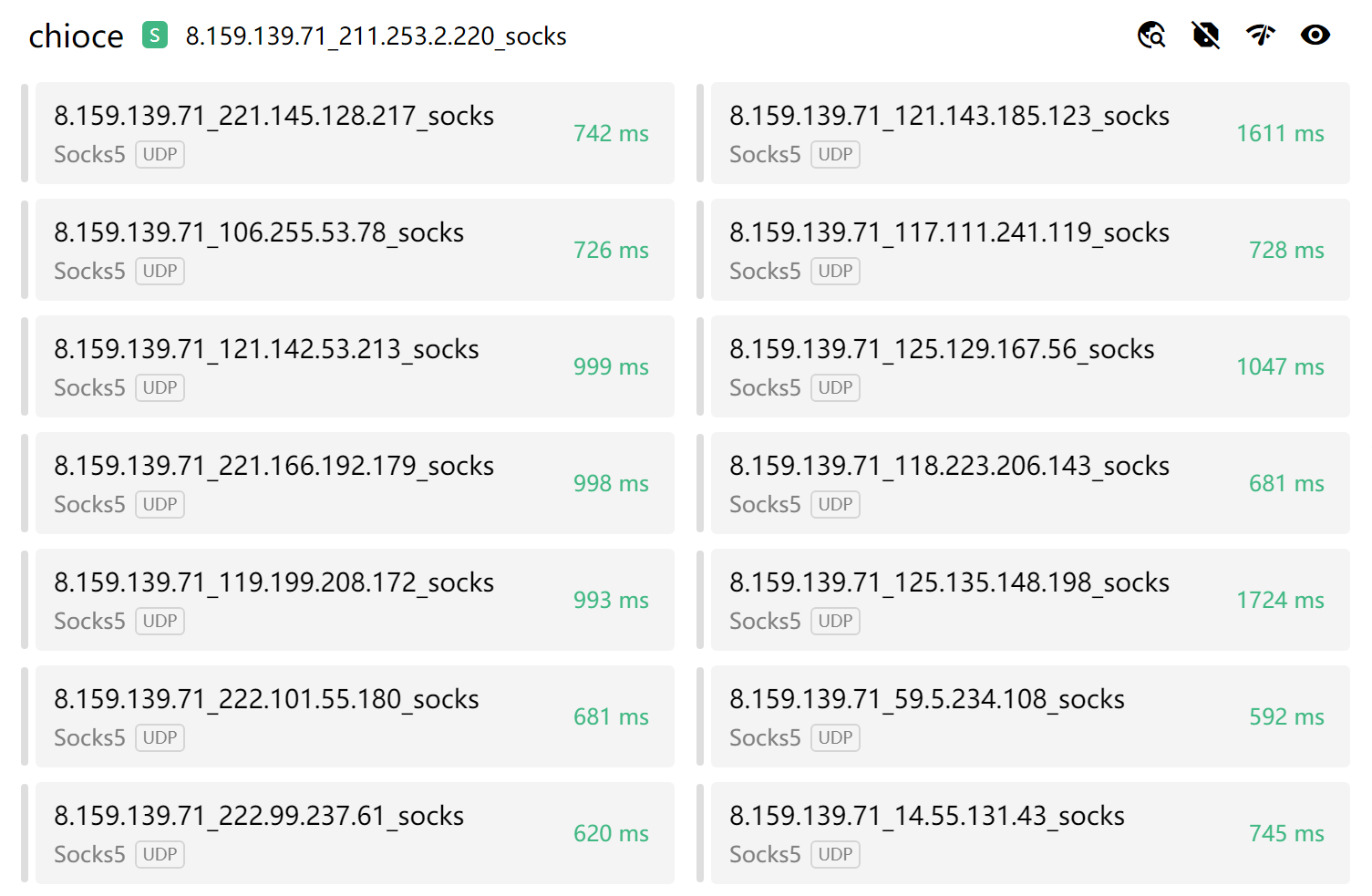Collapse the chioce proxy group header

[76, 36]
